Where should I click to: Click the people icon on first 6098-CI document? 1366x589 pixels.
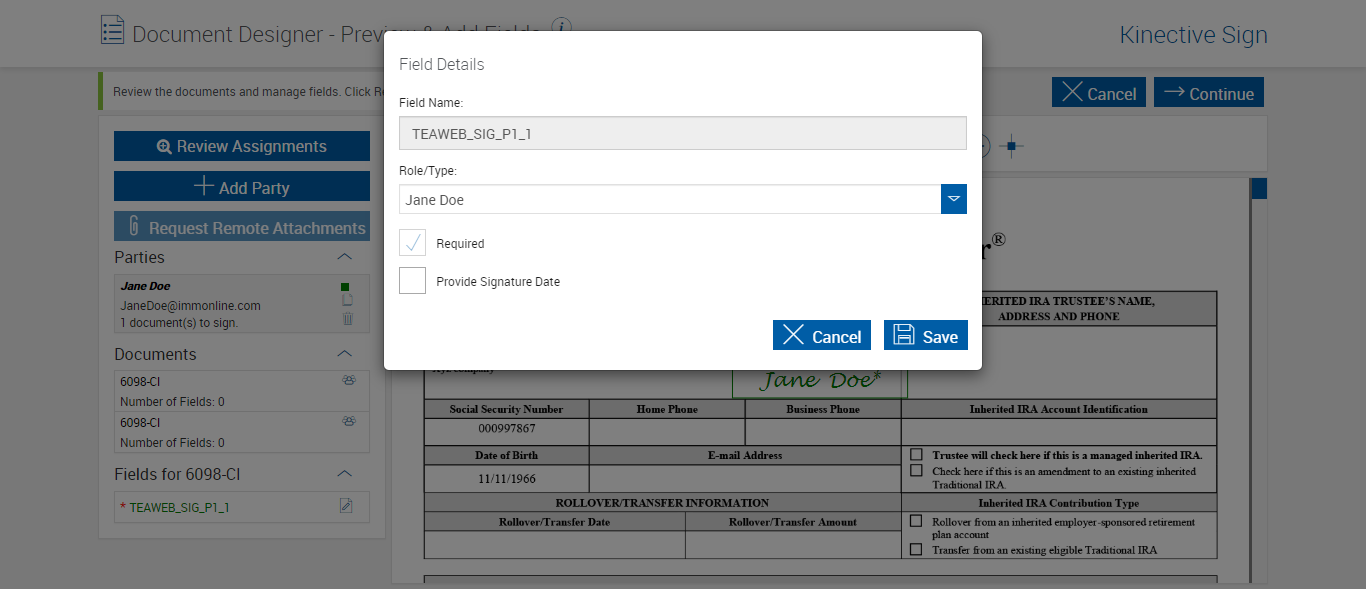348,380
